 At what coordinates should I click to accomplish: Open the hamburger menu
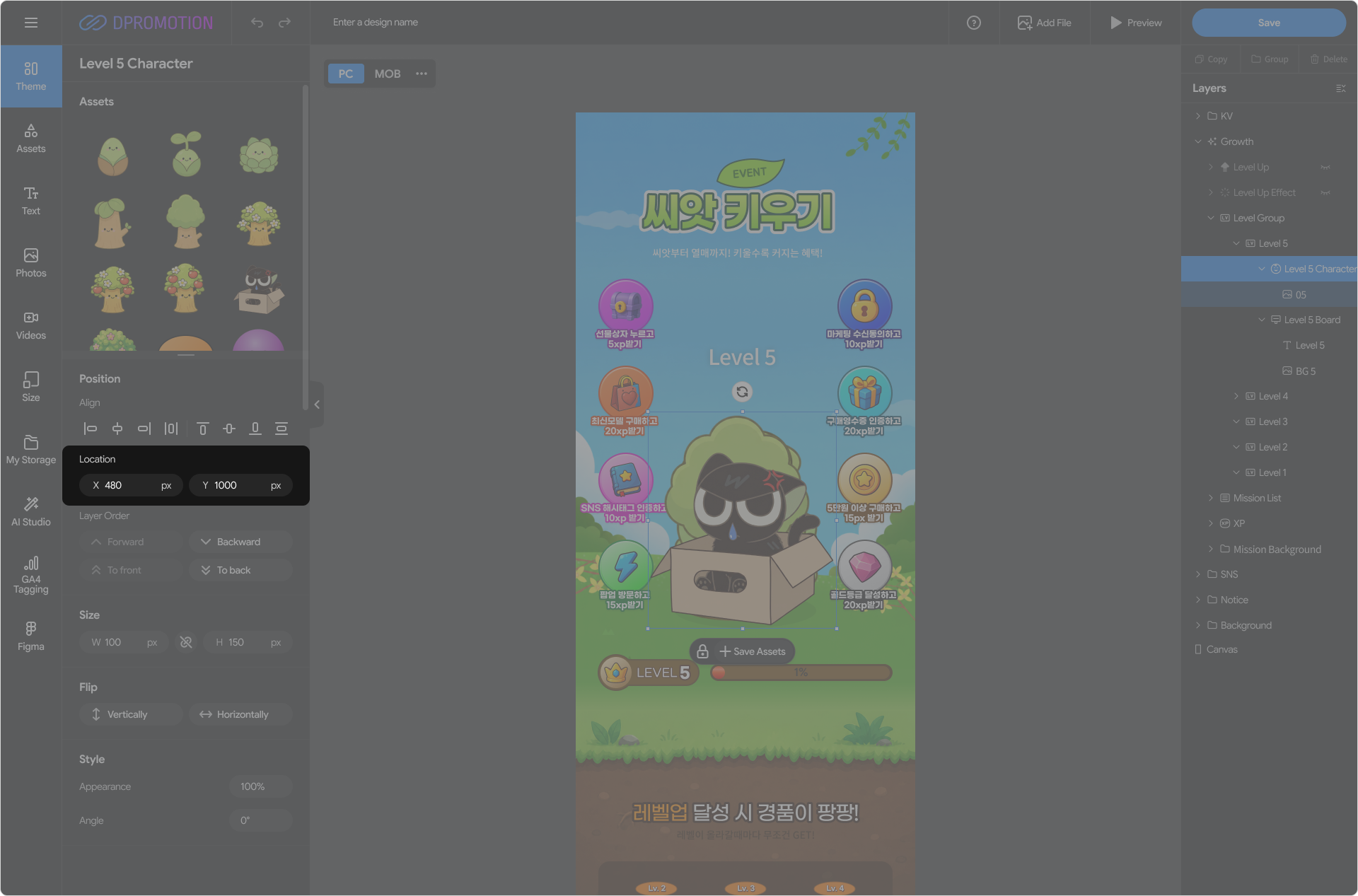coord(30,23)
